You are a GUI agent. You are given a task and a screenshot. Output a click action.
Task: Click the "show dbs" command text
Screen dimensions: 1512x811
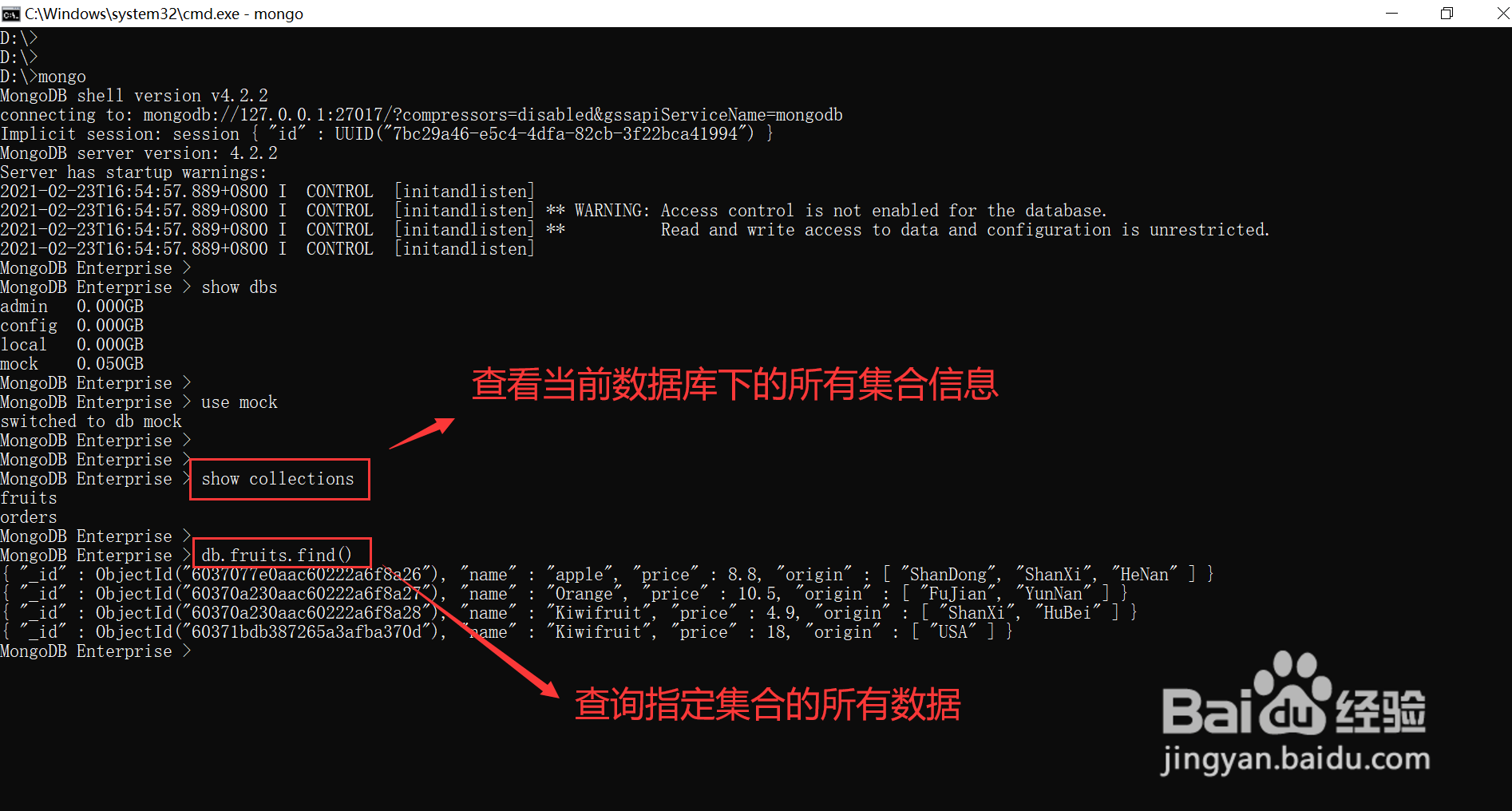pos(239,287)
